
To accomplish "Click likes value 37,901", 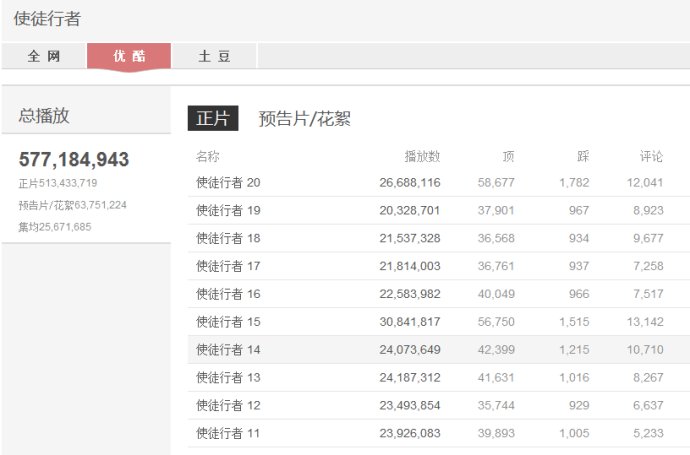I will click(x=496, y=210).
